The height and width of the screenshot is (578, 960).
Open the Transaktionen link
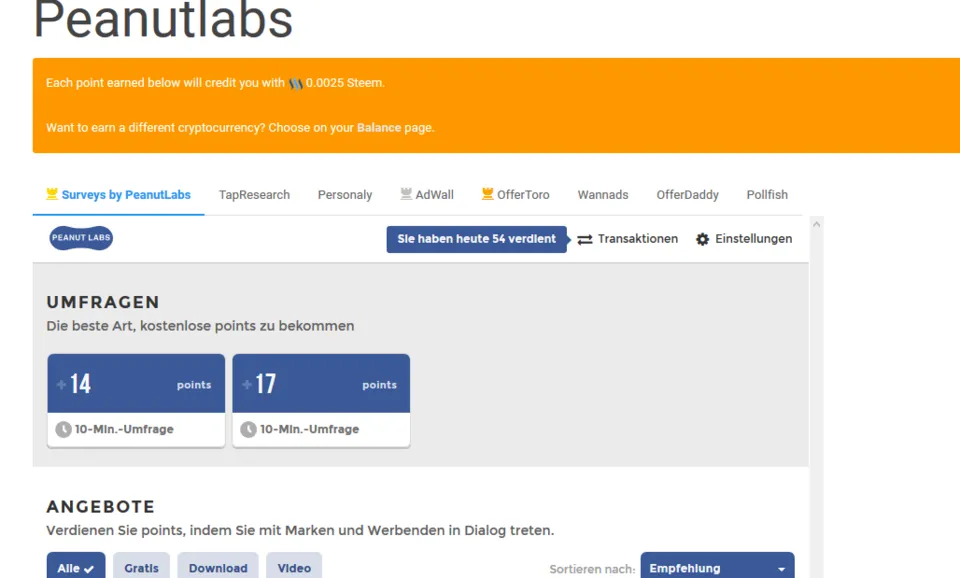(628, 239)
